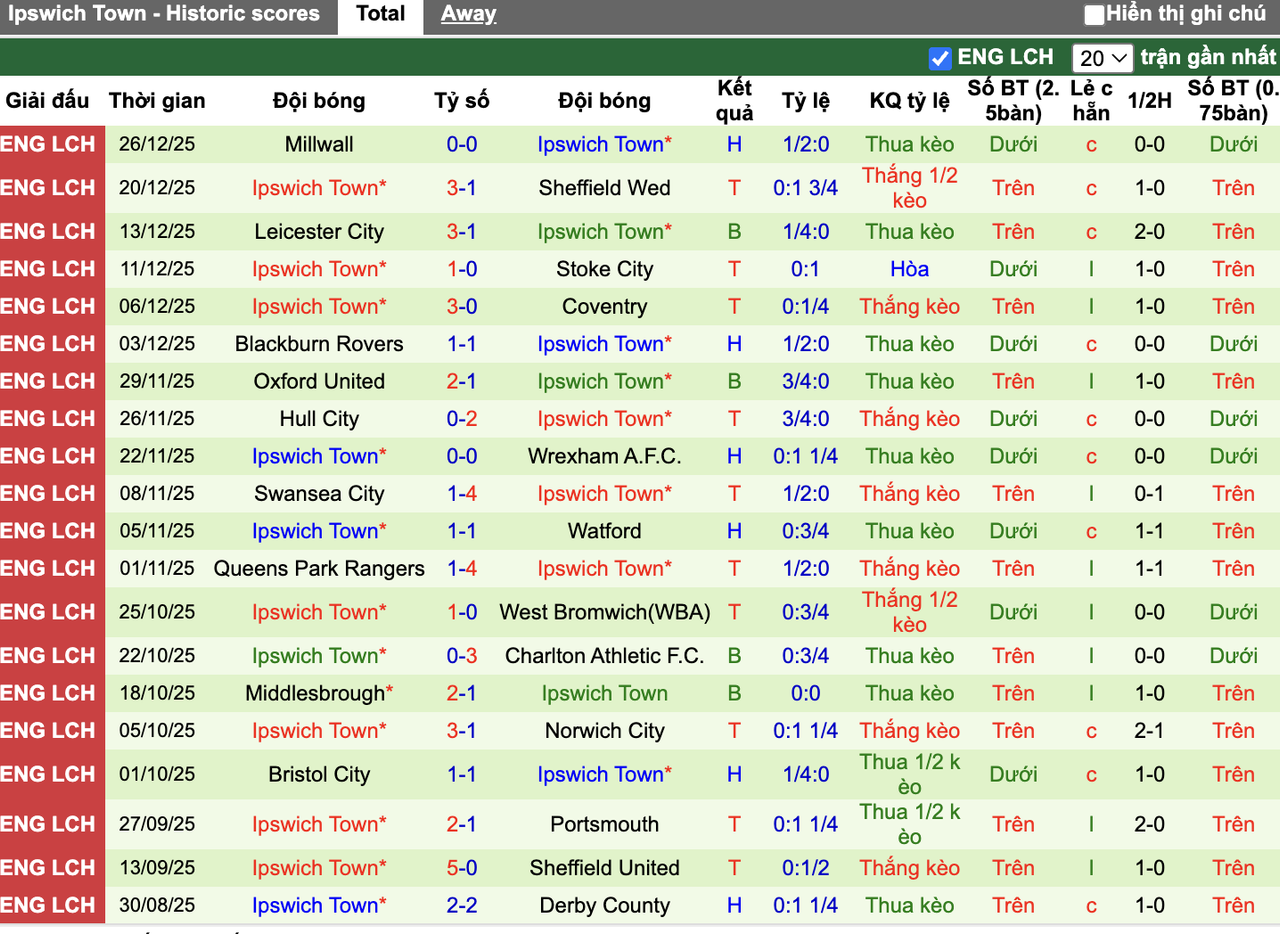Select the 26/12/25 date cell
The height and width of the screenshot is (934, 1280).
157,144
